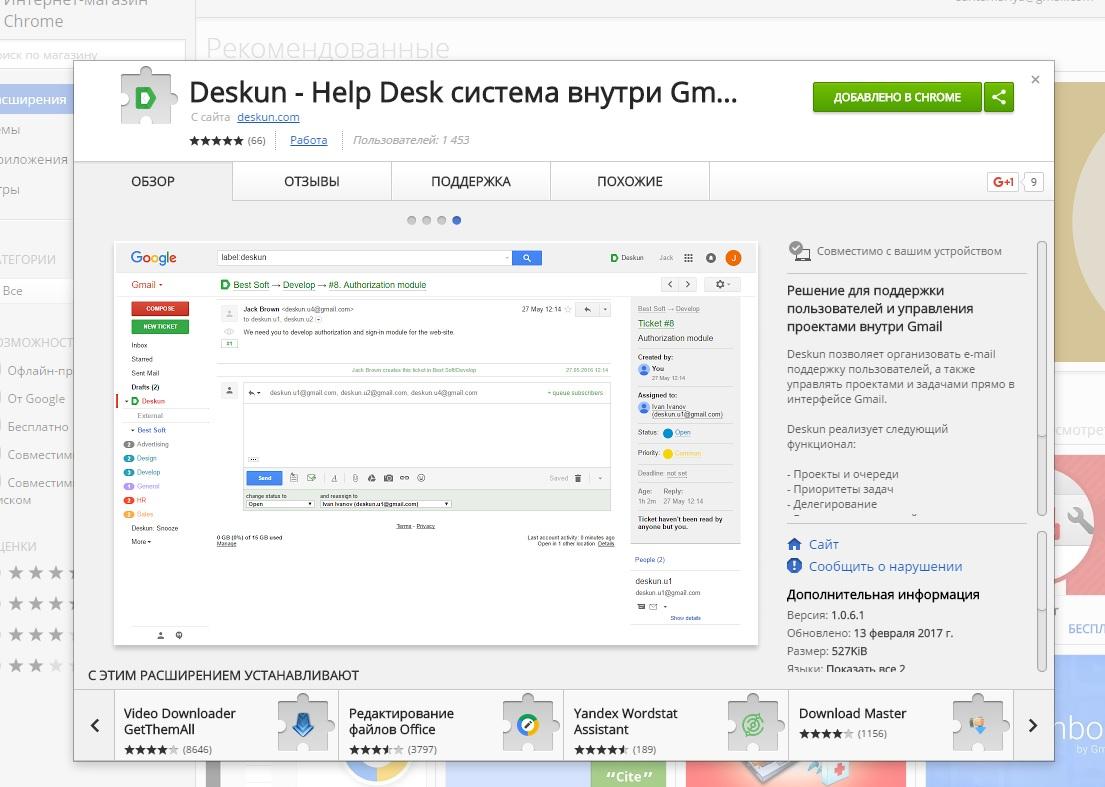Screen dimensions: 1105x787
Task: Open the ПОХОЖИЕ tab
Action: point(629,182)
